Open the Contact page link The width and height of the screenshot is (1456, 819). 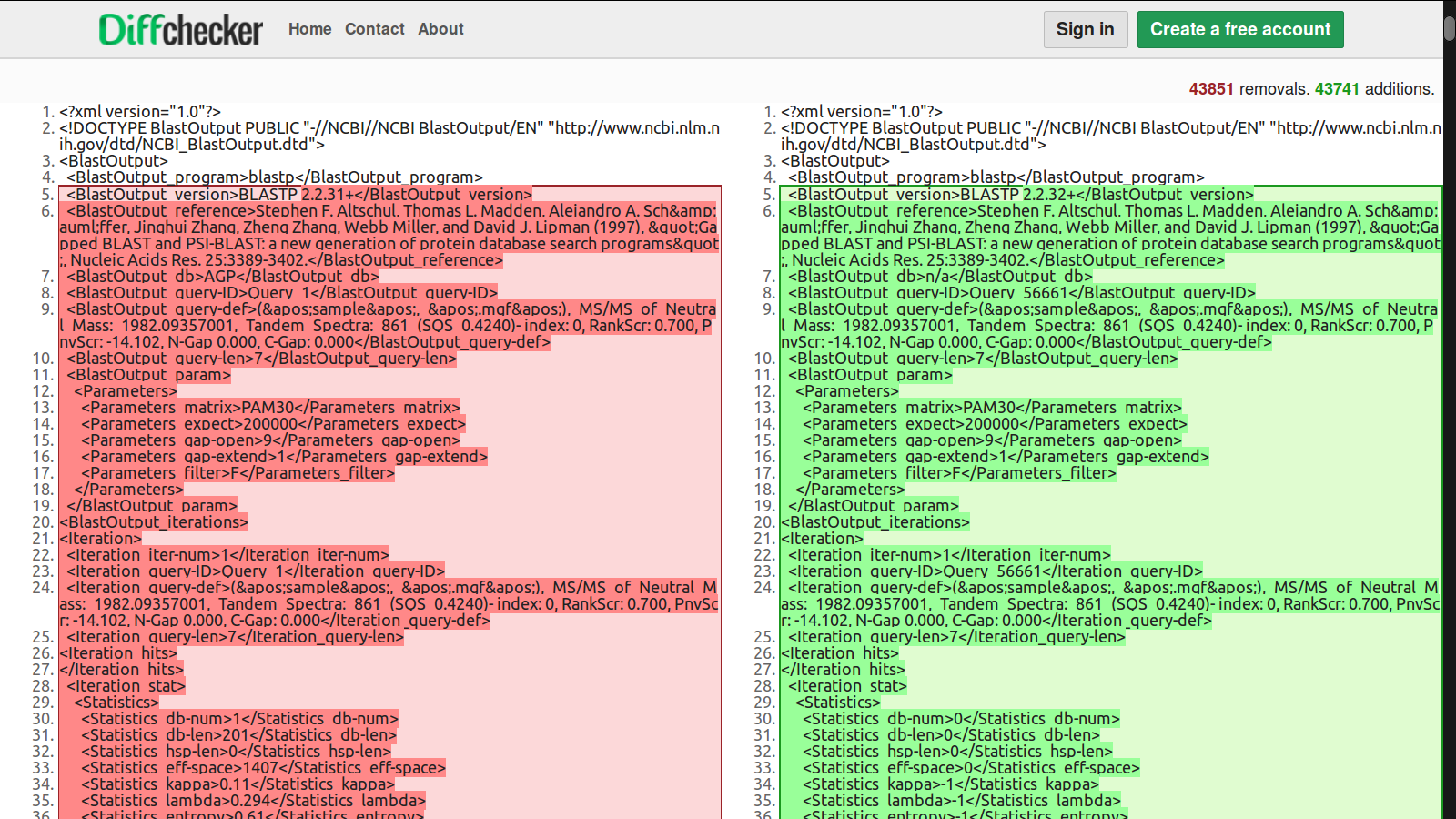click(374, 29)
